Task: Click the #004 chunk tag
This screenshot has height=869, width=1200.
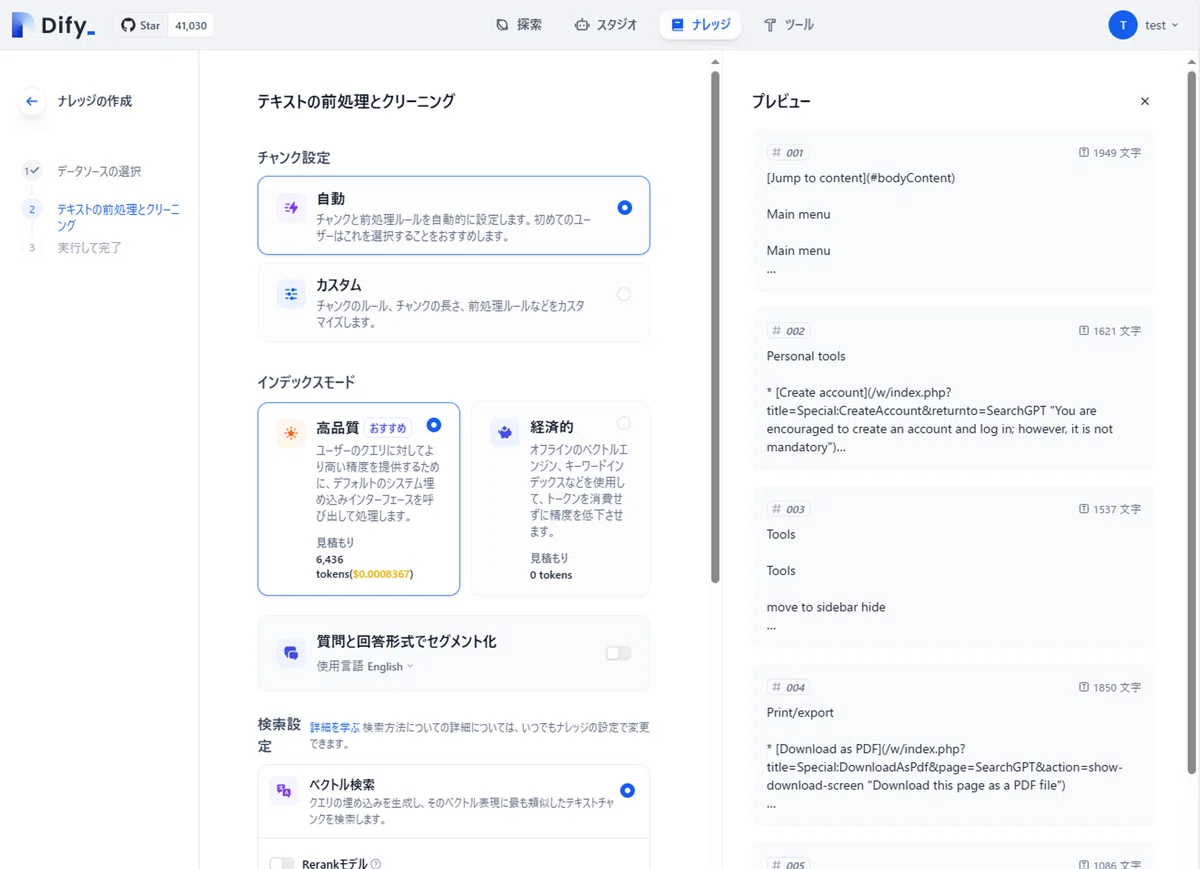Action: [788, 687]
